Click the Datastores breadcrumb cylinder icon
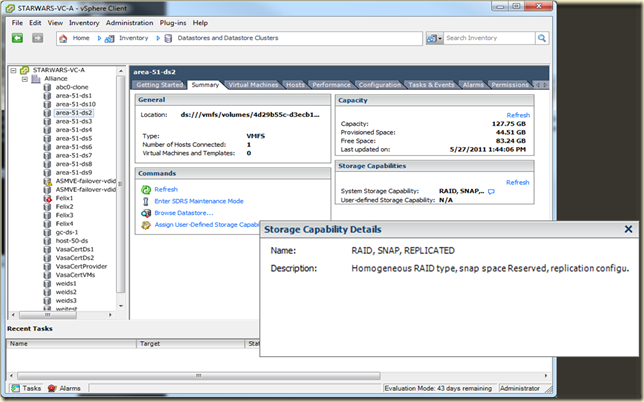The height and width of the screenshot is (402, 644). [x=168, y=39]
